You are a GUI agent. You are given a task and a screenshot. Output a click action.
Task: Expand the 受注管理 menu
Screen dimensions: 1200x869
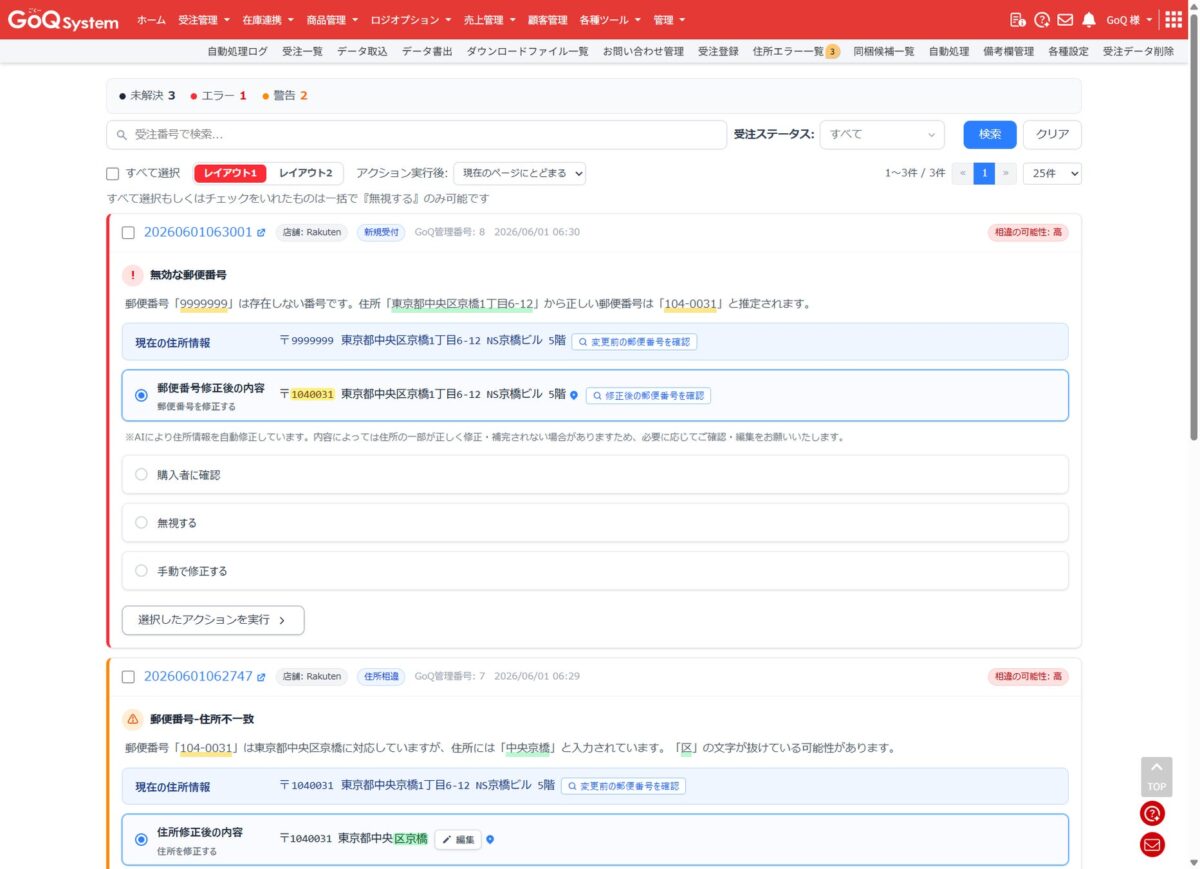(204, 20)
